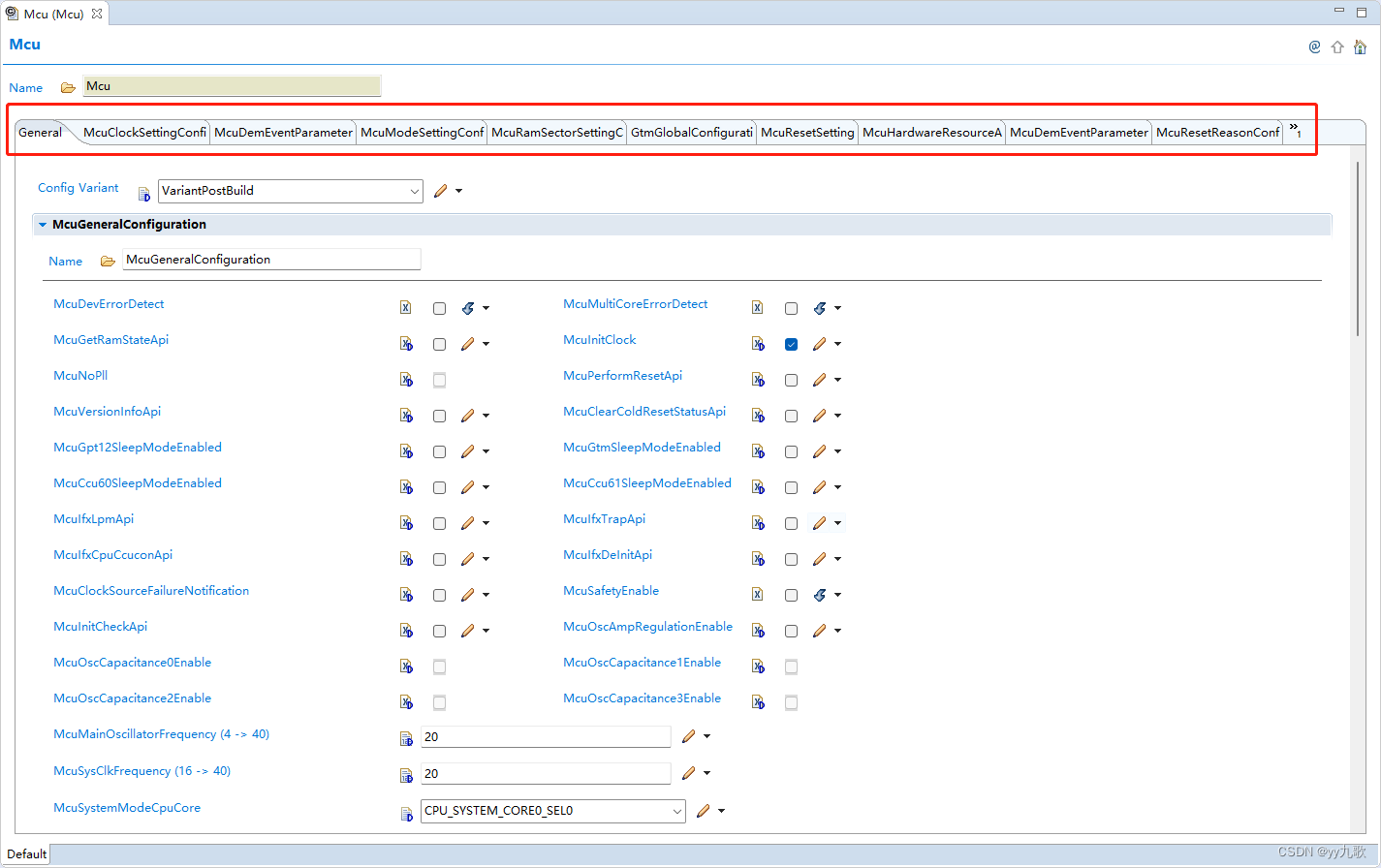Select the McuHardwareResourceA tab

[x=932, y=133]
